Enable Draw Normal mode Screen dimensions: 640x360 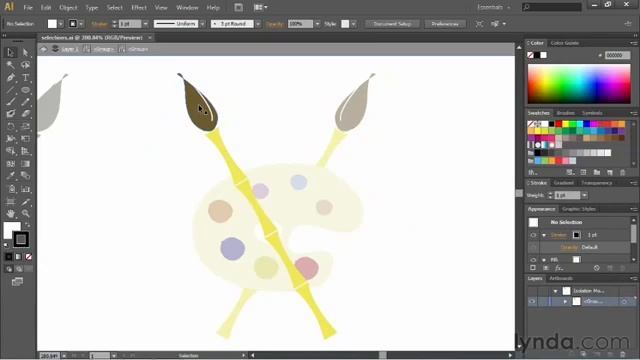[9, 269]
